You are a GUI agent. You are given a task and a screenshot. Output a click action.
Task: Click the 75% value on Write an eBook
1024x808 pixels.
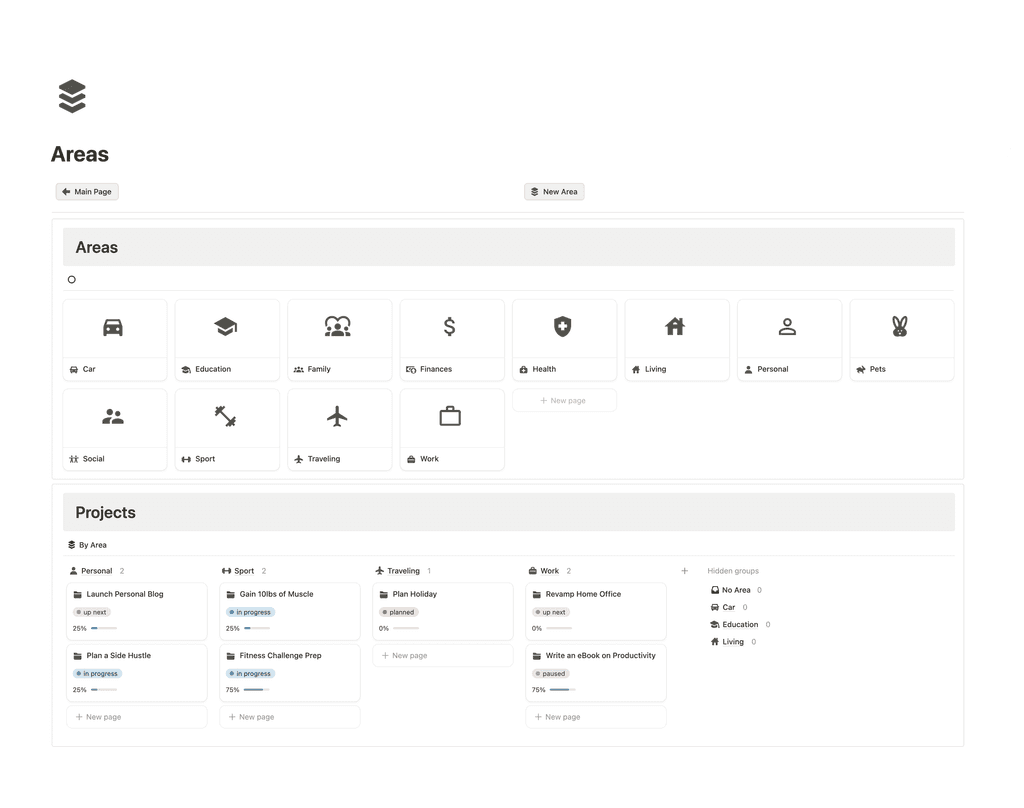[x=538, y=690]
